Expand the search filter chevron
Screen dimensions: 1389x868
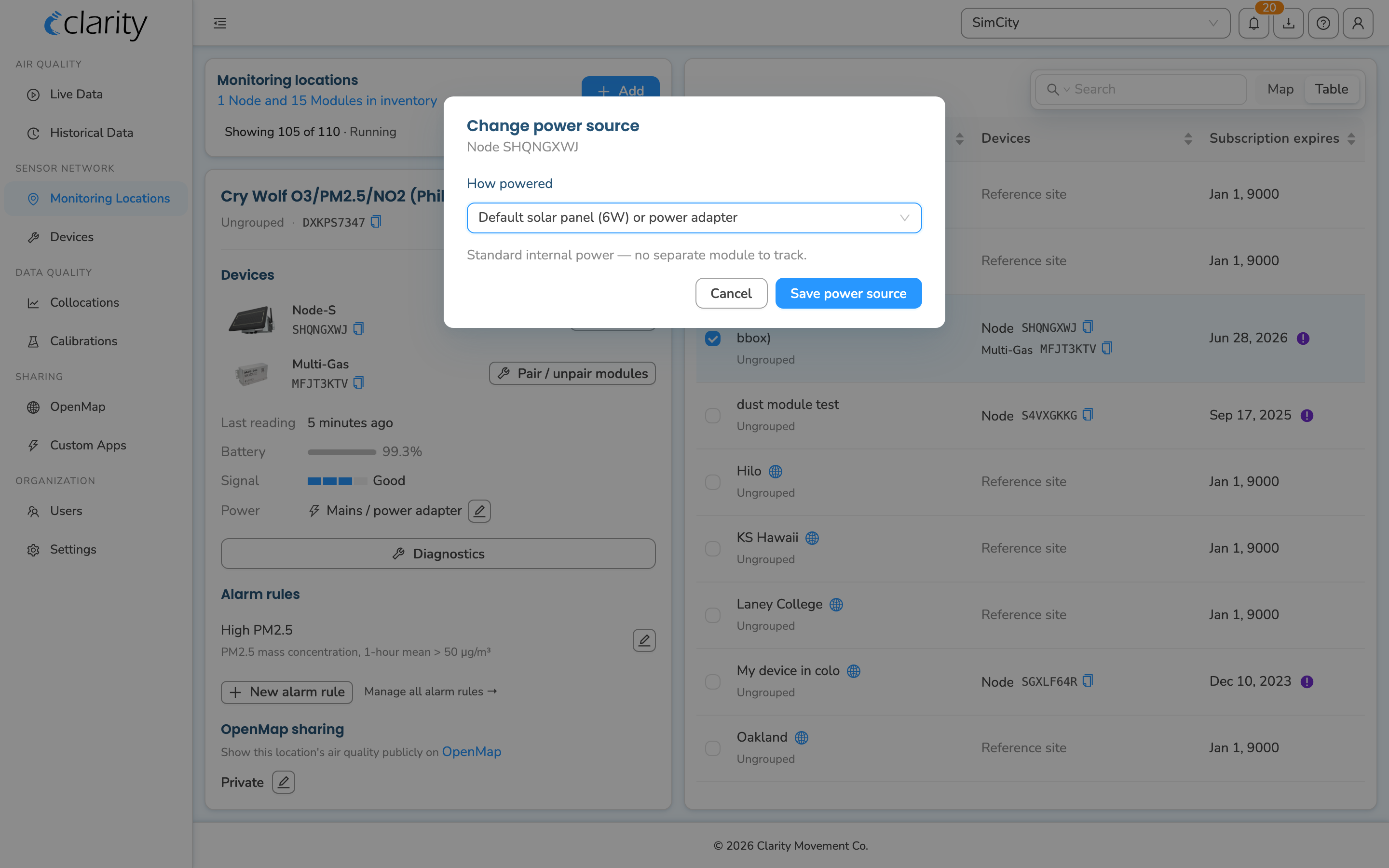pyautogui.click(x=1066, y=90)
